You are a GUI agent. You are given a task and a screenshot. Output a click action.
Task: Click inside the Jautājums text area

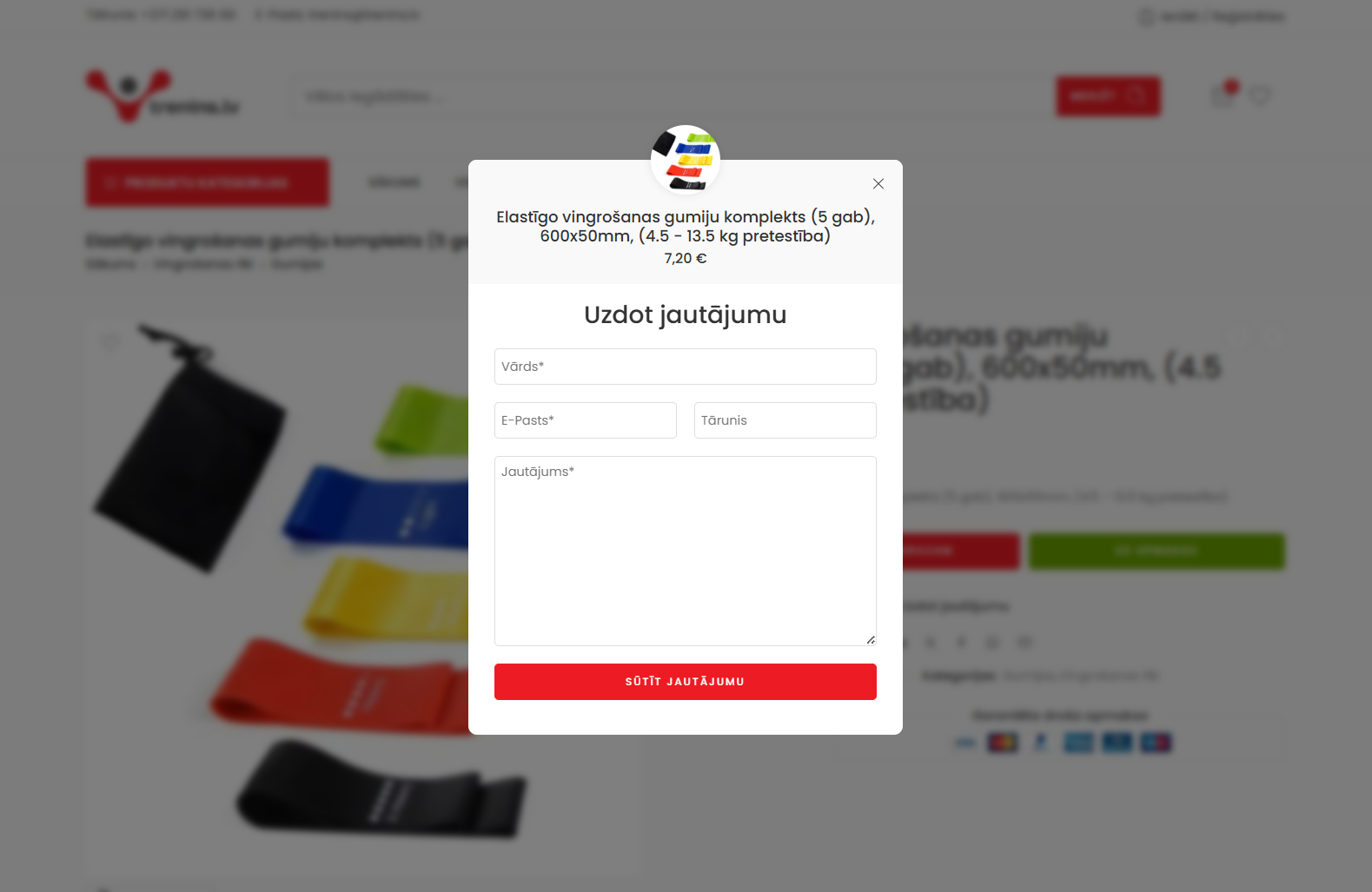pyautogui.click(x=686, y=551)
